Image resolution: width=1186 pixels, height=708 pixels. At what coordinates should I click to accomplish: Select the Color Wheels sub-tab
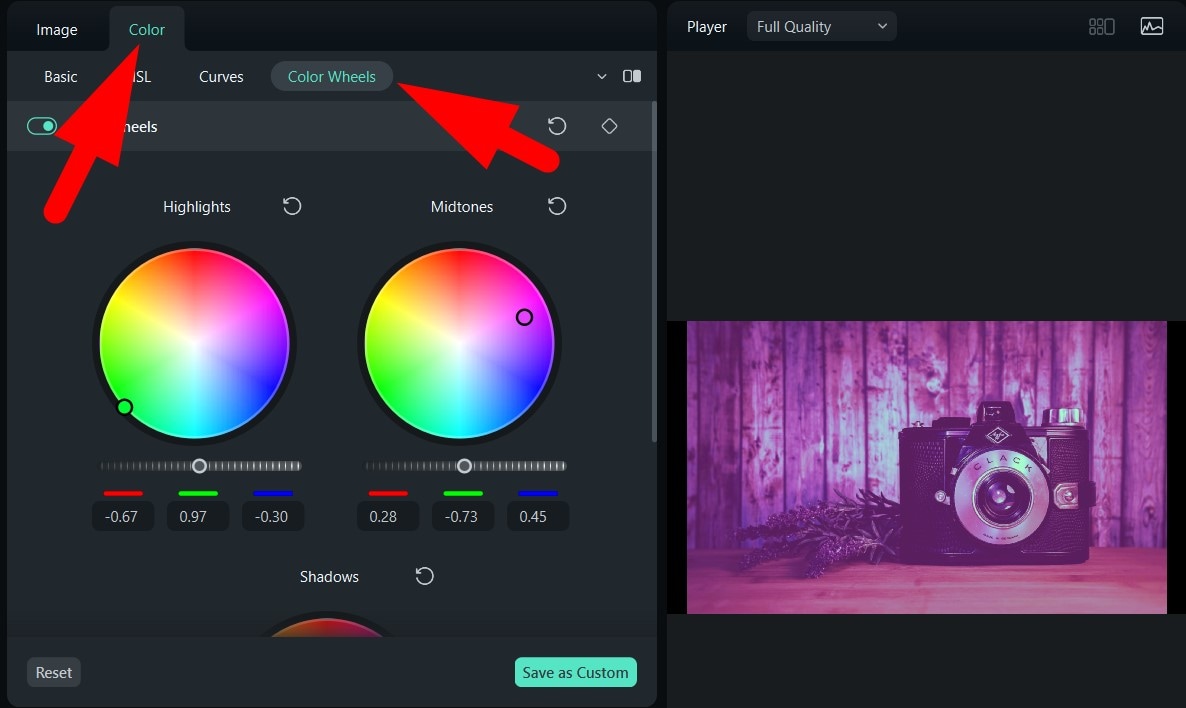coord(331,76)
